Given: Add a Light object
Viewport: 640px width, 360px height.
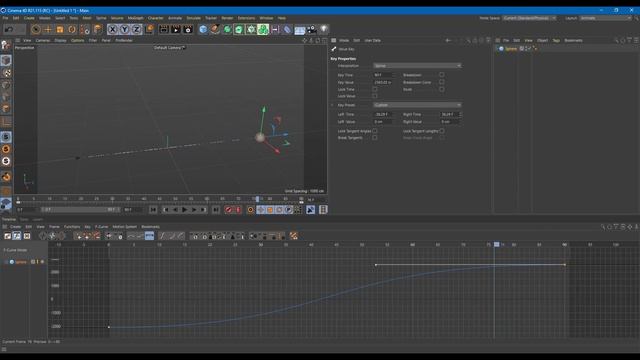Looking at the screenshot, I should click(324, 29).
